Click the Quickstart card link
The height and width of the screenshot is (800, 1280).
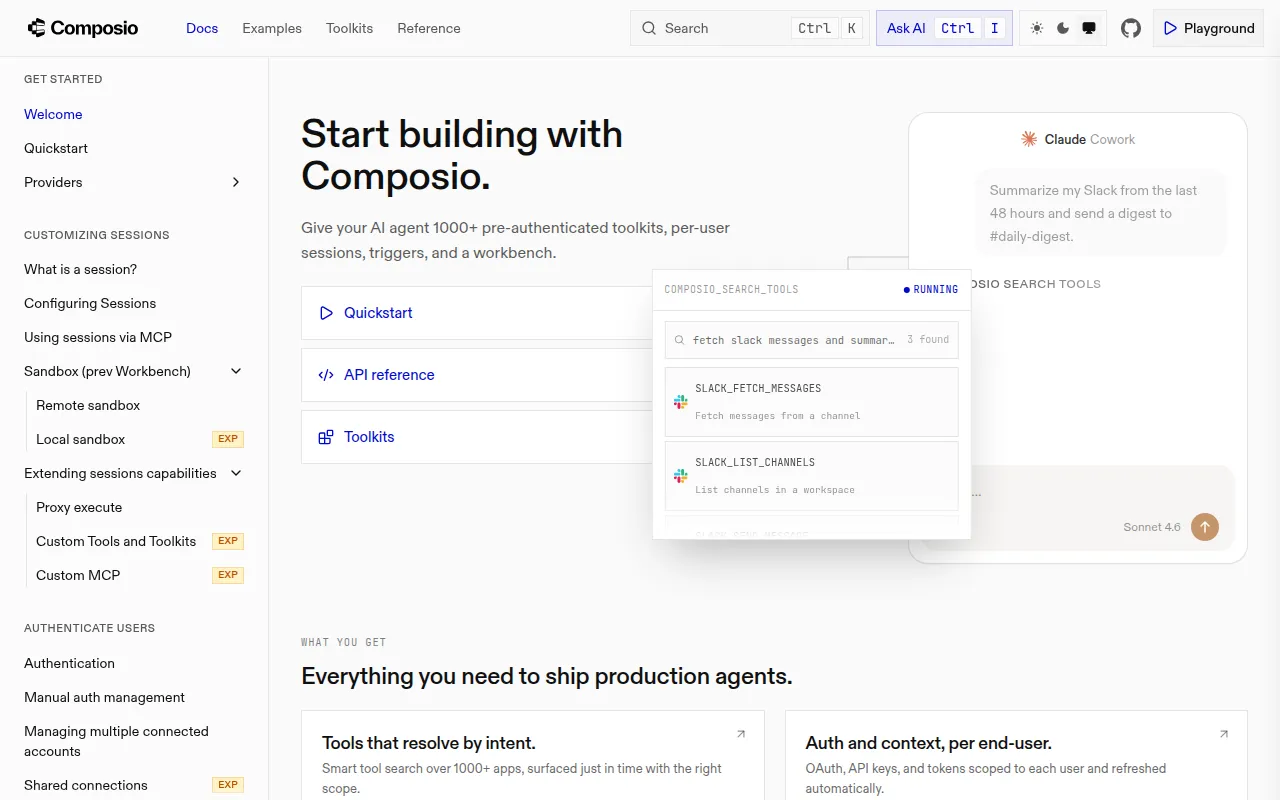click(x=477, y=313)
